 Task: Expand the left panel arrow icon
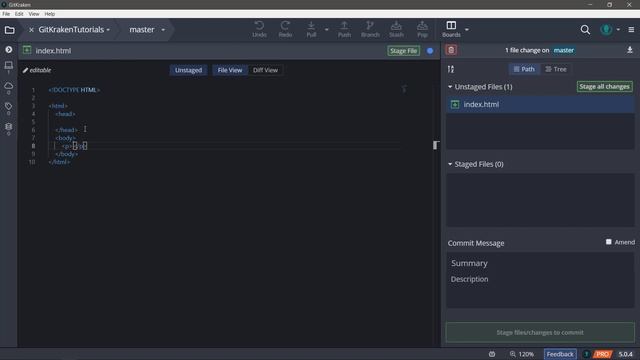click(x=9, y=50)
